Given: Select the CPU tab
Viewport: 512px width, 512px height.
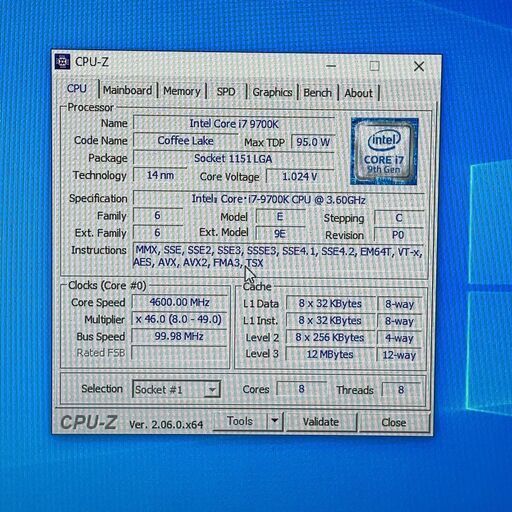Looking at the screenshot, I should tap(77, 89).
